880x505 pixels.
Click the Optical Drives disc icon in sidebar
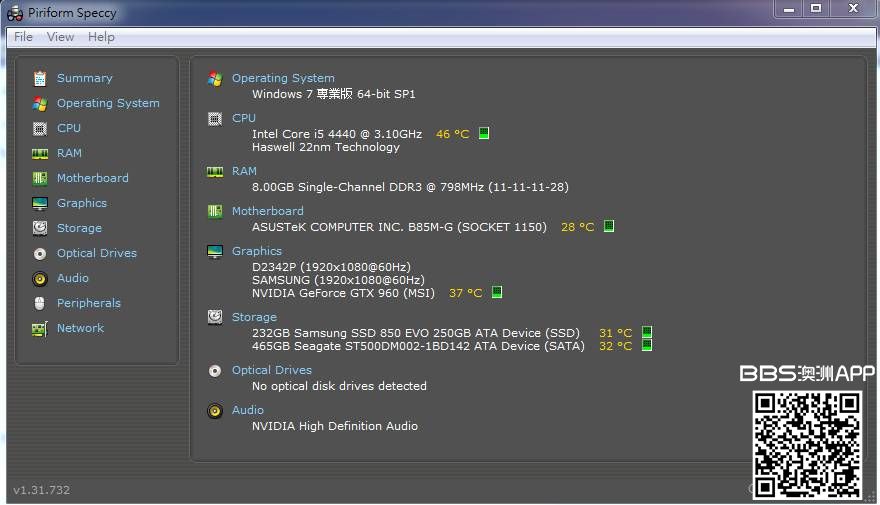tap(40, 253)
